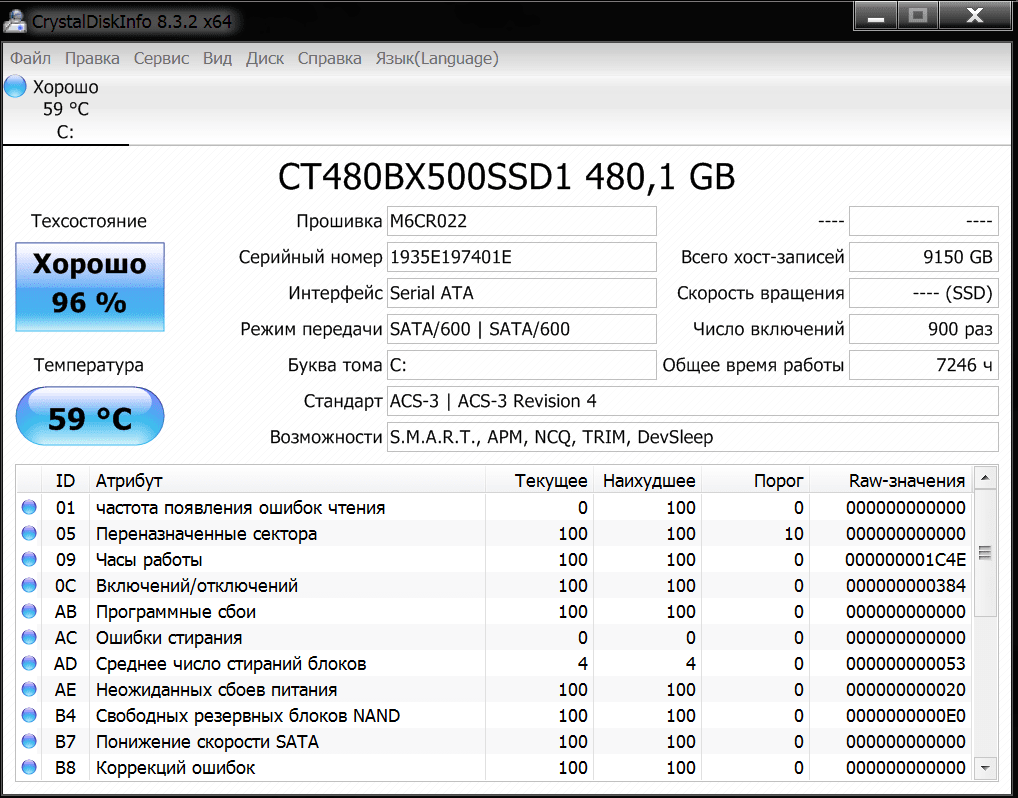The height and width of the screenshot is (798, 1018).
Task: Select the Свободных резервных блоков NAND row
Action: click(x=247, y=716)
